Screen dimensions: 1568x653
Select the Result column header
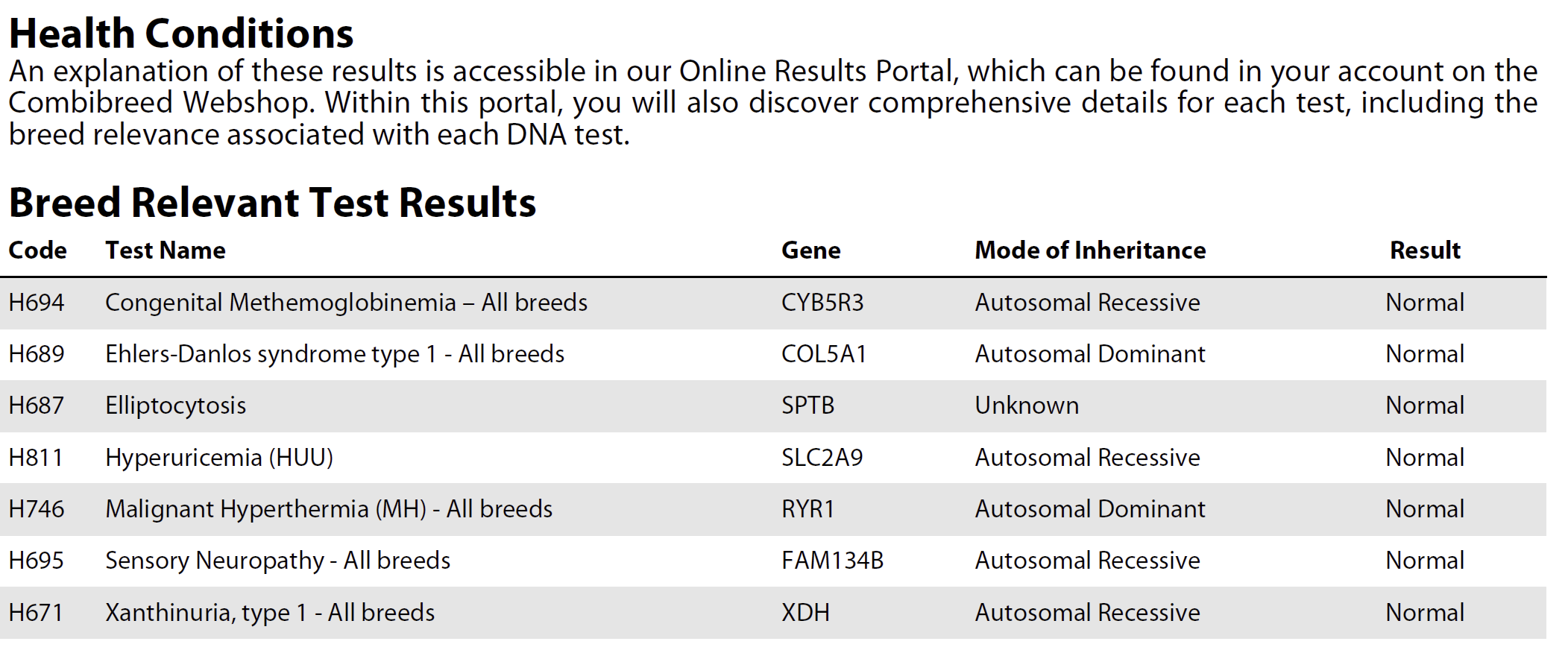1424,250
